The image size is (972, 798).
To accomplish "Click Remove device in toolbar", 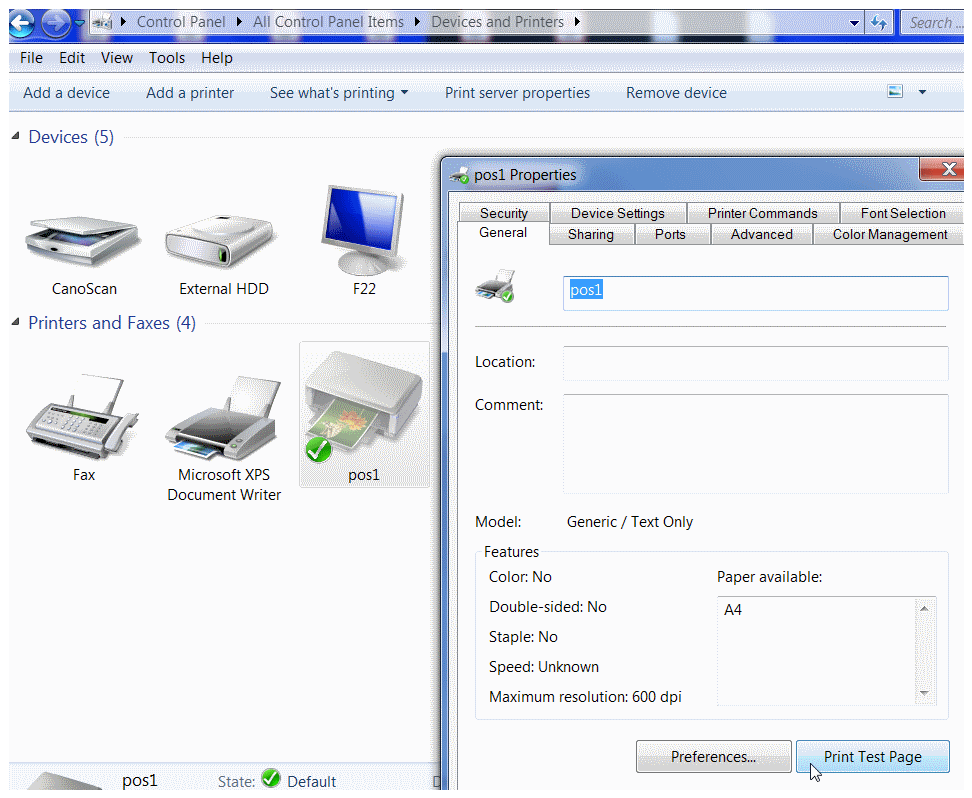I will [x=676, y=92].
